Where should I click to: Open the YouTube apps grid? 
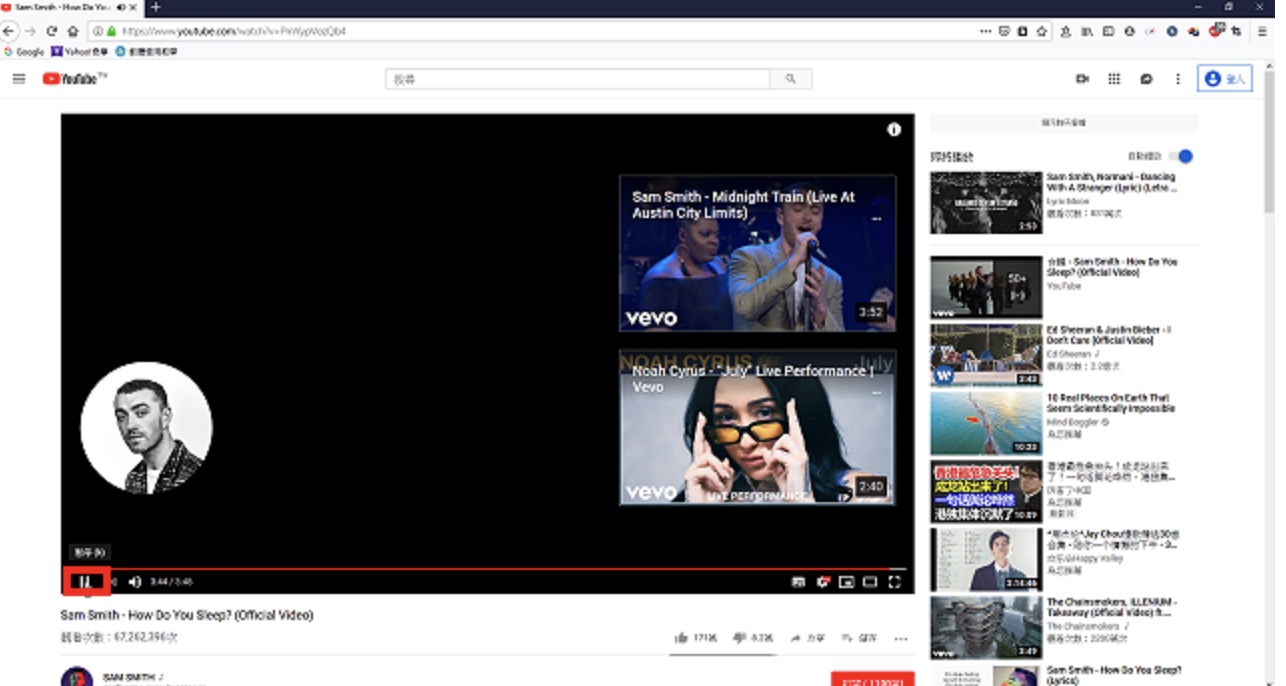(1114, 79)
